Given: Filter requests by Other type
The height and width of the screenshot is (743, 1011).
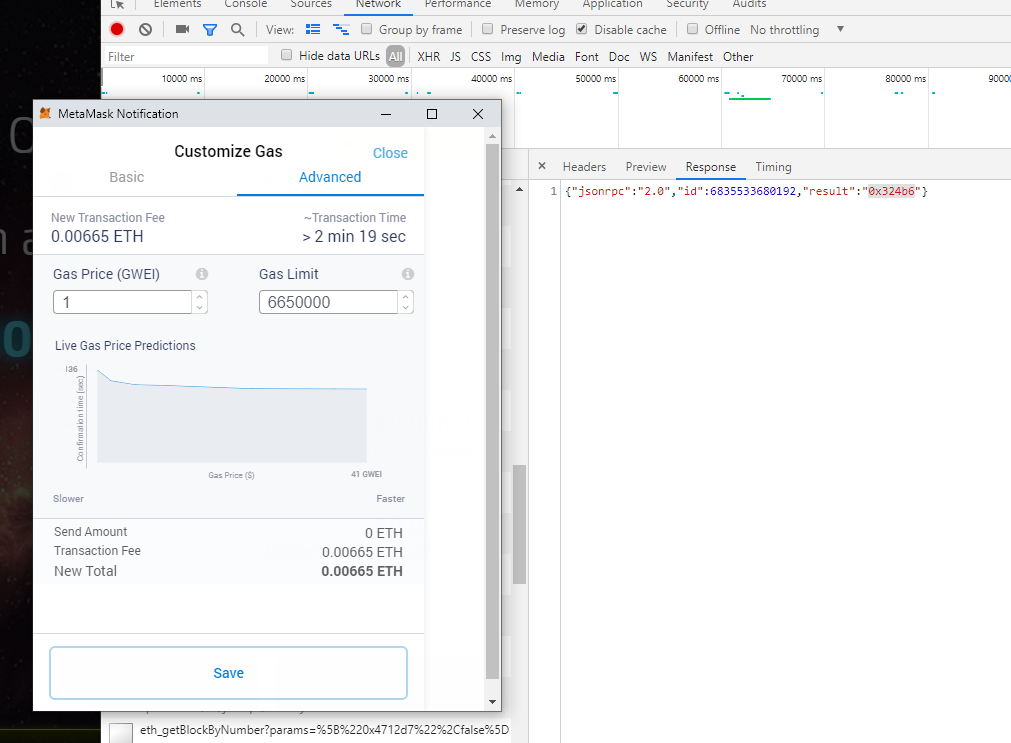Looking at the screenshot, I should 738,57.
